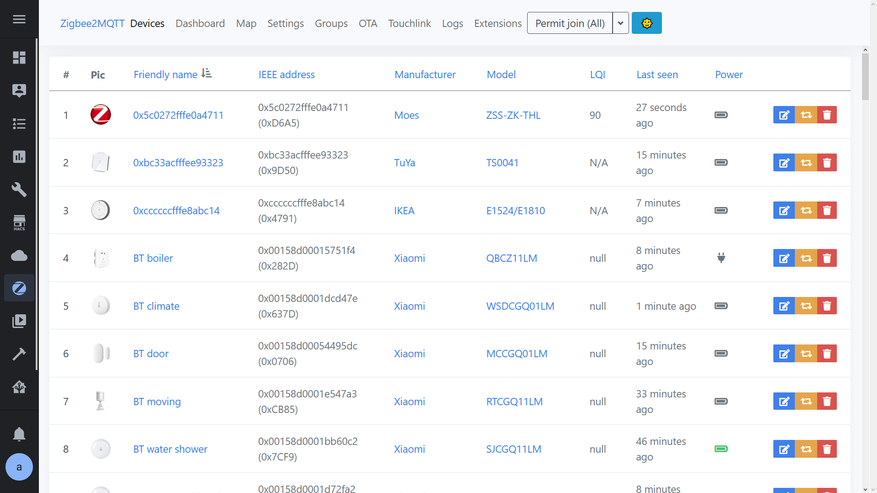Open the Extensions tab
The width and height of the screenshot is (877, 493).
(498, 23)
